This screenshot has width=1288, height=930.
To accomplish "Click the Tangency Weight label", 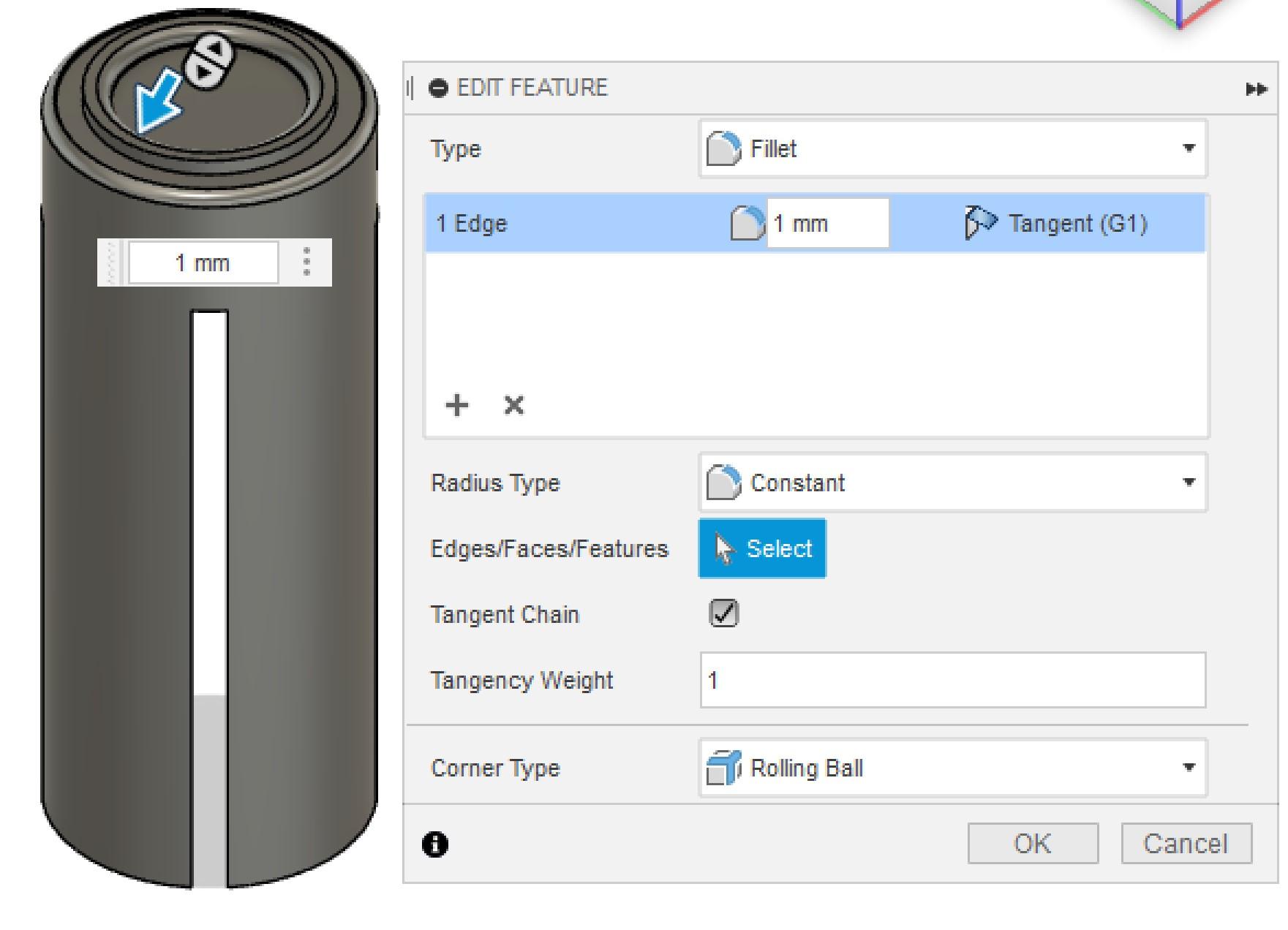I will click(x=521, y=681).
